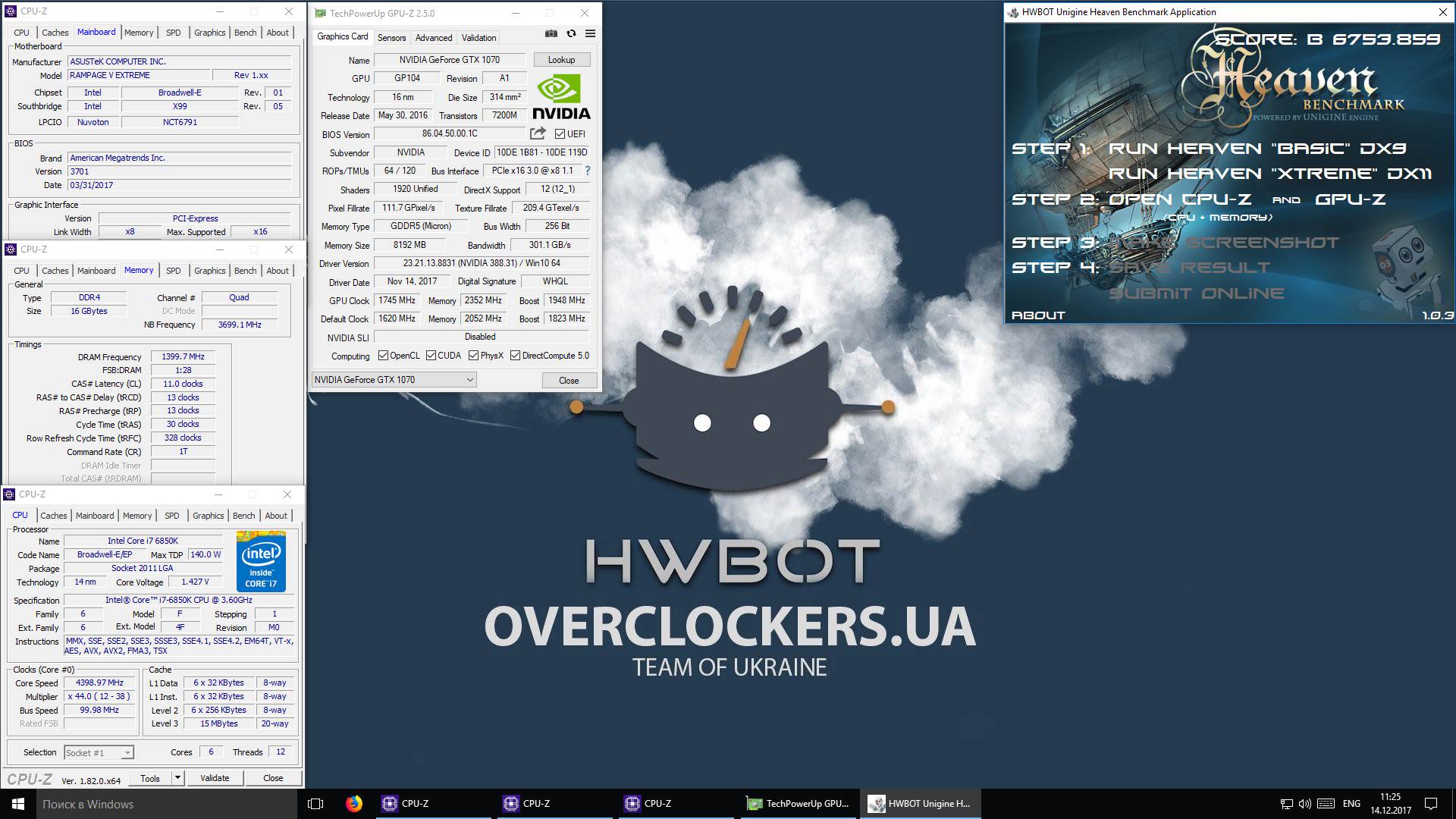Viewport: 1456px width, 819px height.
Task: Click HWBOT Heaven window title icon
Action: [x=1013, y=12]
